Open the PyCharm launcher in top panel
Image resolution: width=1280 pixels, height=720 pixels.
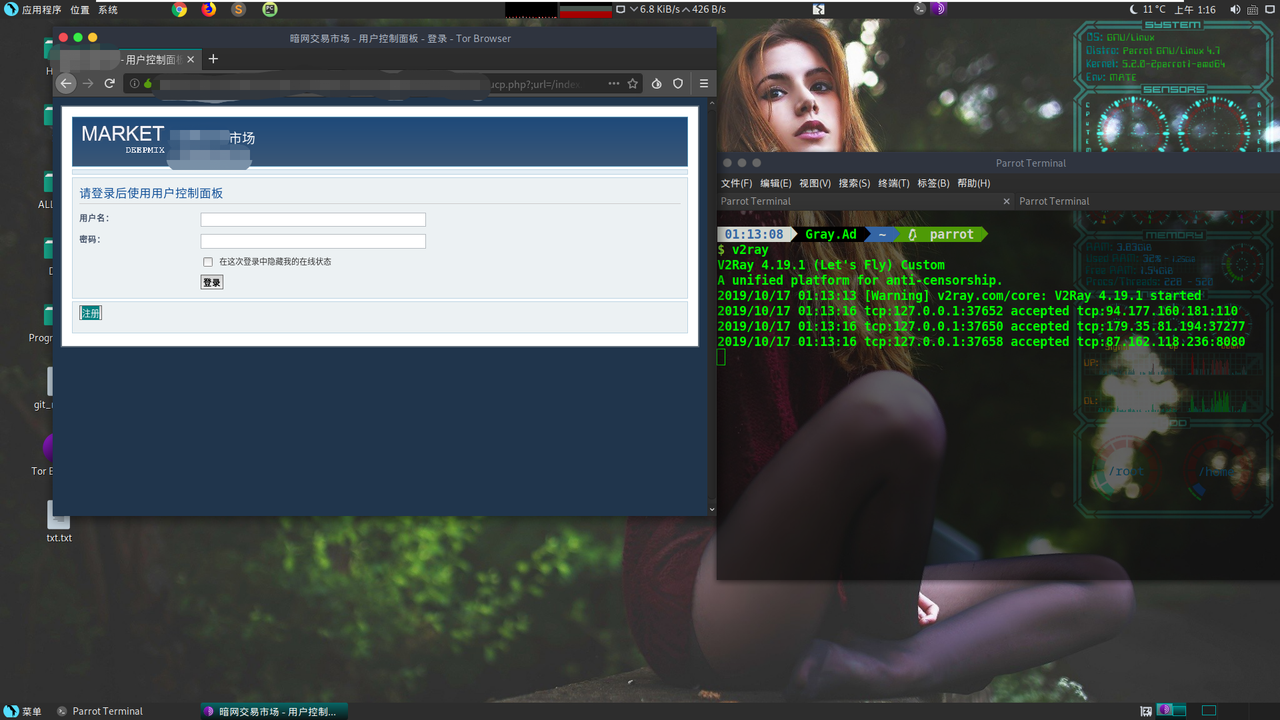270,9
